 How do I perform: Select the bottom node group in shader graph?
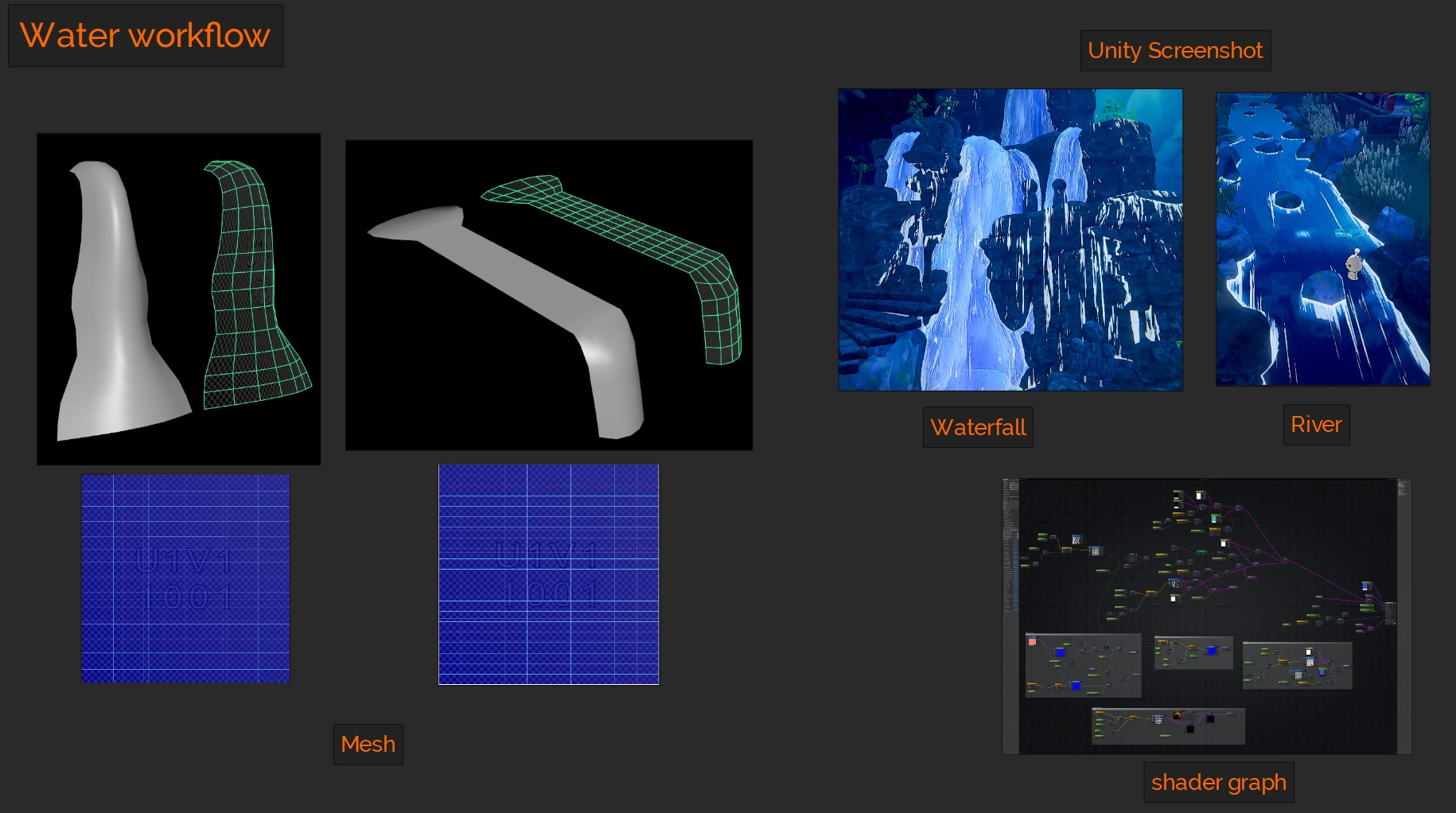click(1167, 725)
